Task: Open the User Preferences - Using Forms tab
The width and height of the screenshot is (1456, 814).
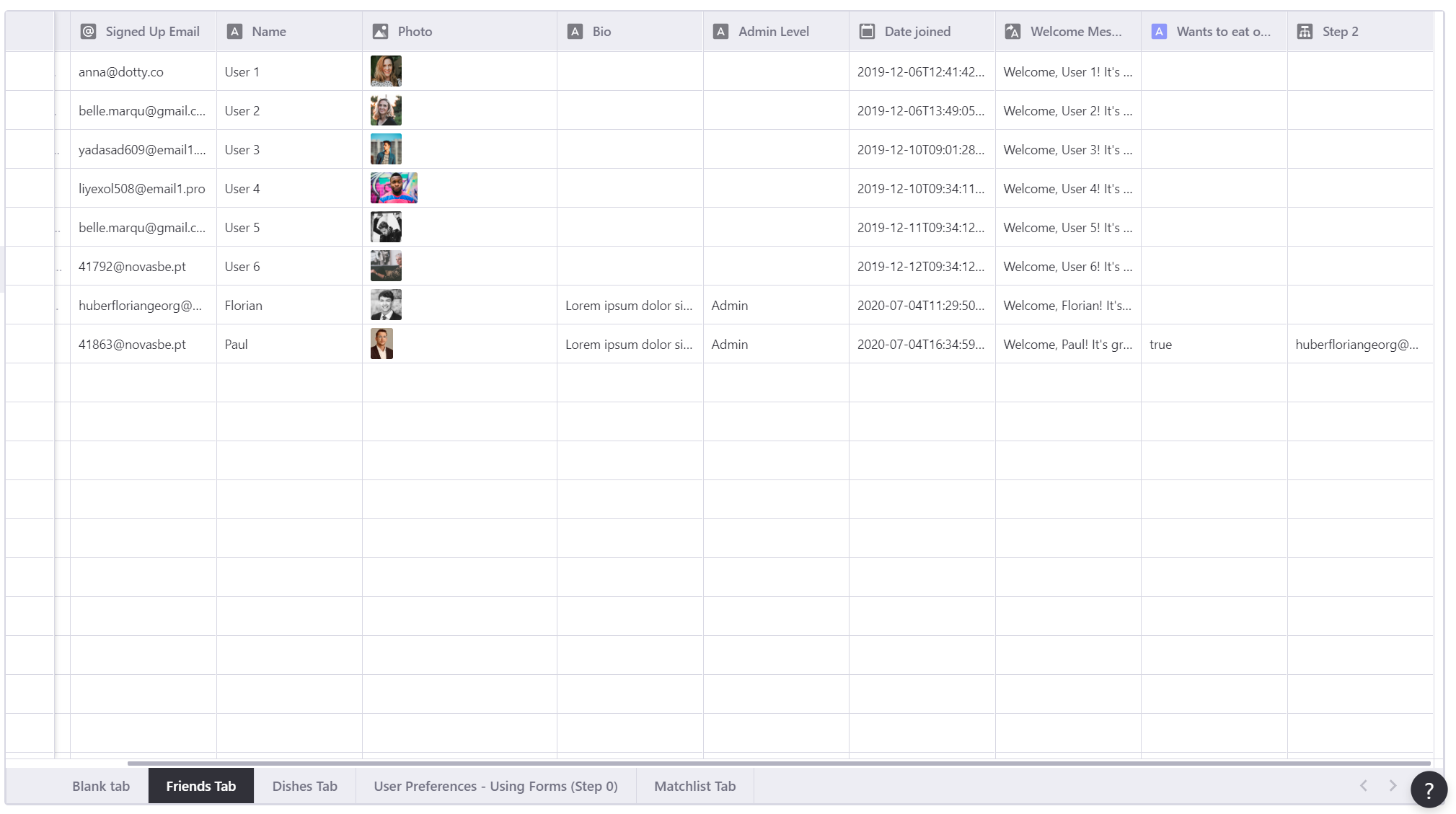Action: click(495, 786)
